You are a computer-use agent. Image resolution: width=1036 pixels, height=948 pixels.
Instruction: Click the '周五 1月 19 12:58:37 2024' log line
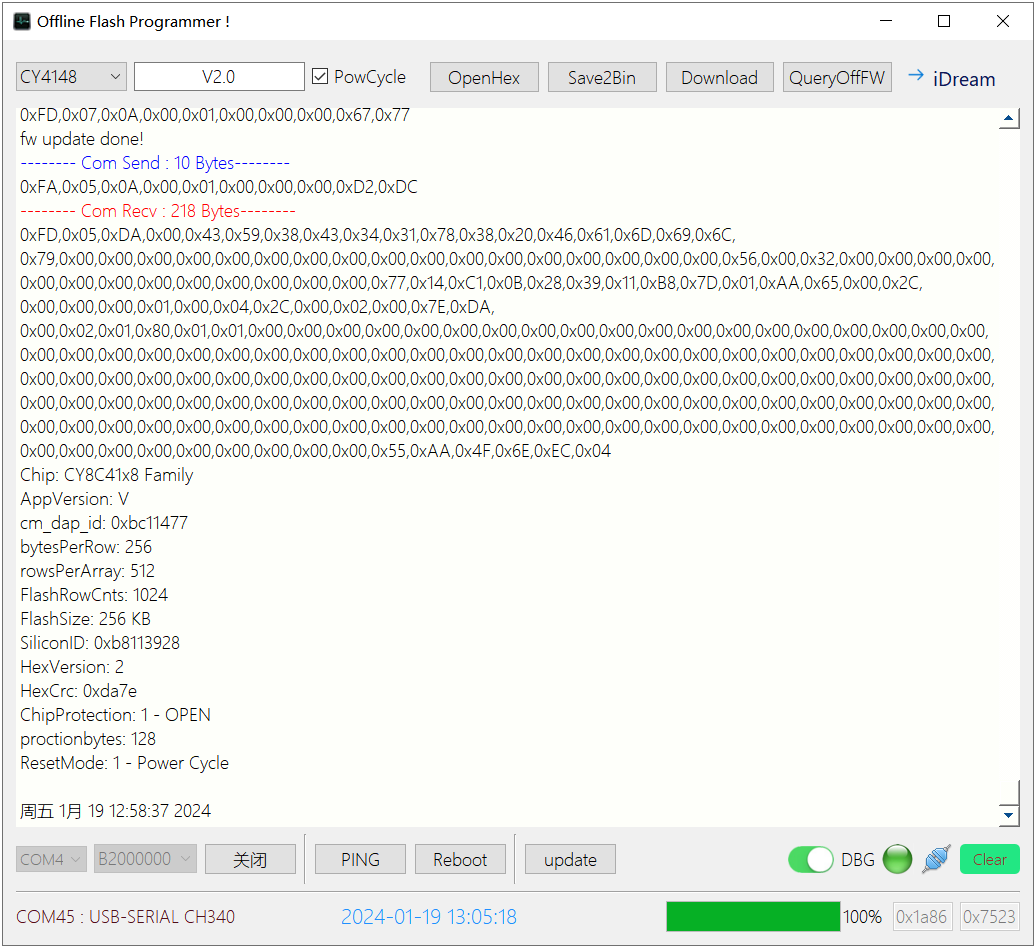click(x=116, y=811)
